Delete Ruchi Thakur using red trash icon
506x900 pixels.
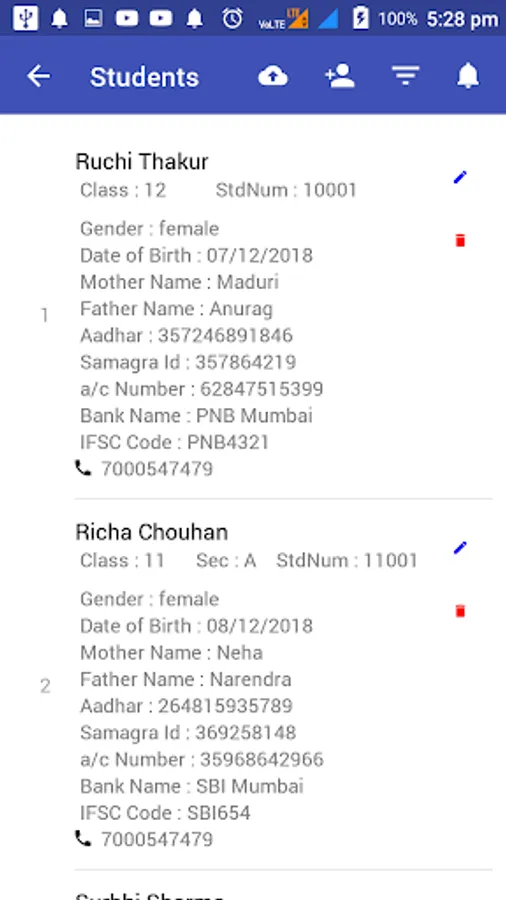click(x=460, y=240)
